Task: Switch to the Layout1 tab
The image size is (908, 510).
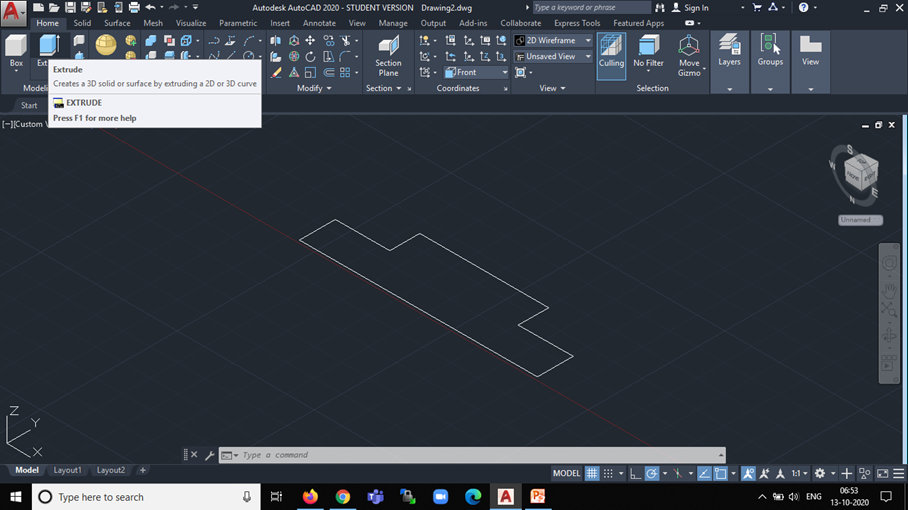Action: tap(67, 470)
